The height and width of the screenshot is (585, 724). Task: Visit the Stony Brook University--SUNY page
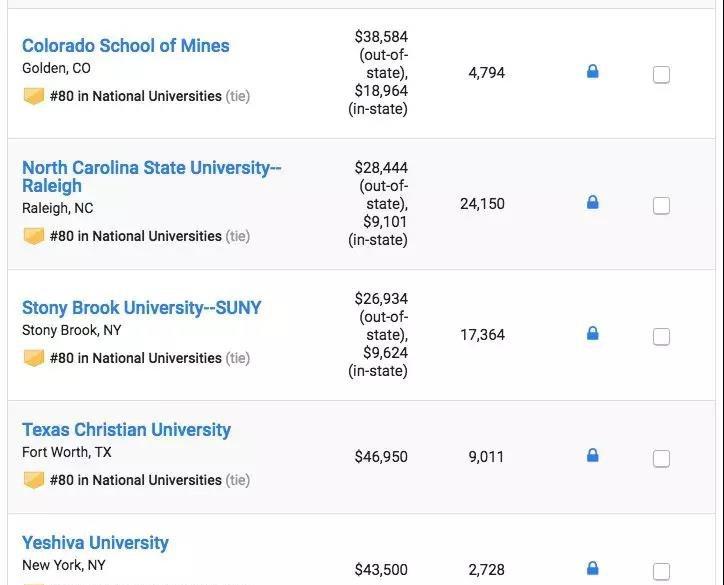[x=141, y=308]
